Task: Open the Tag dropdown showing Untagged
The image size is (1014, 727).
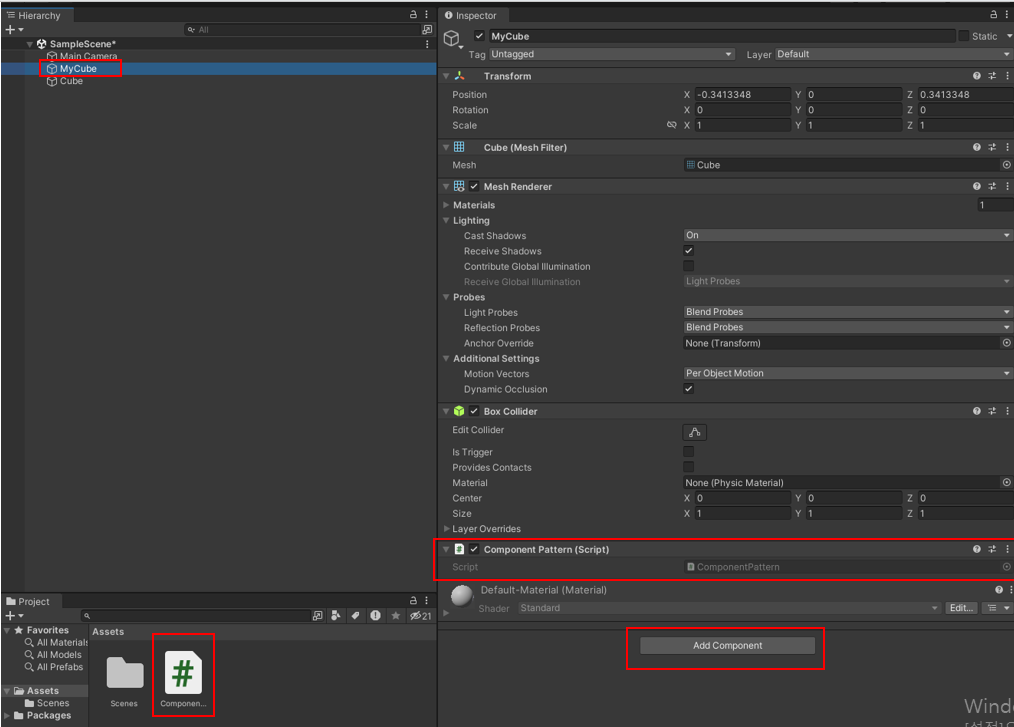Action: 612,54
